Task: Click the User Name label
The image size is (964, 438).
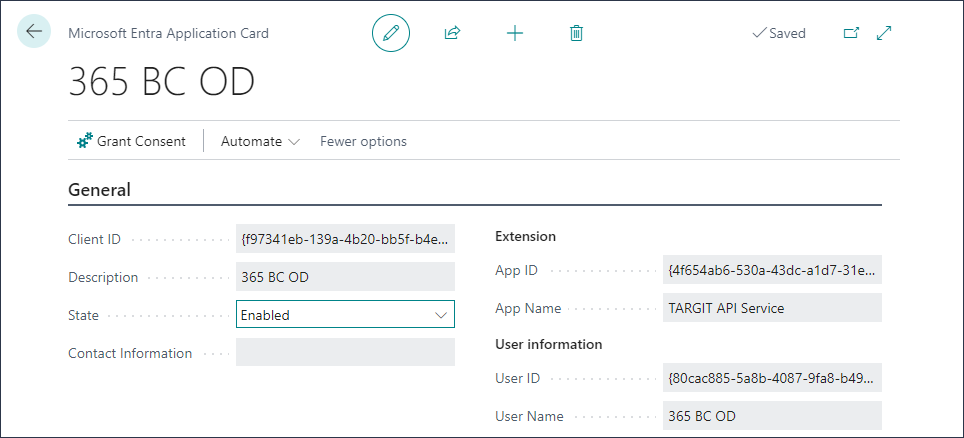Action: click(x=529, y=416)
